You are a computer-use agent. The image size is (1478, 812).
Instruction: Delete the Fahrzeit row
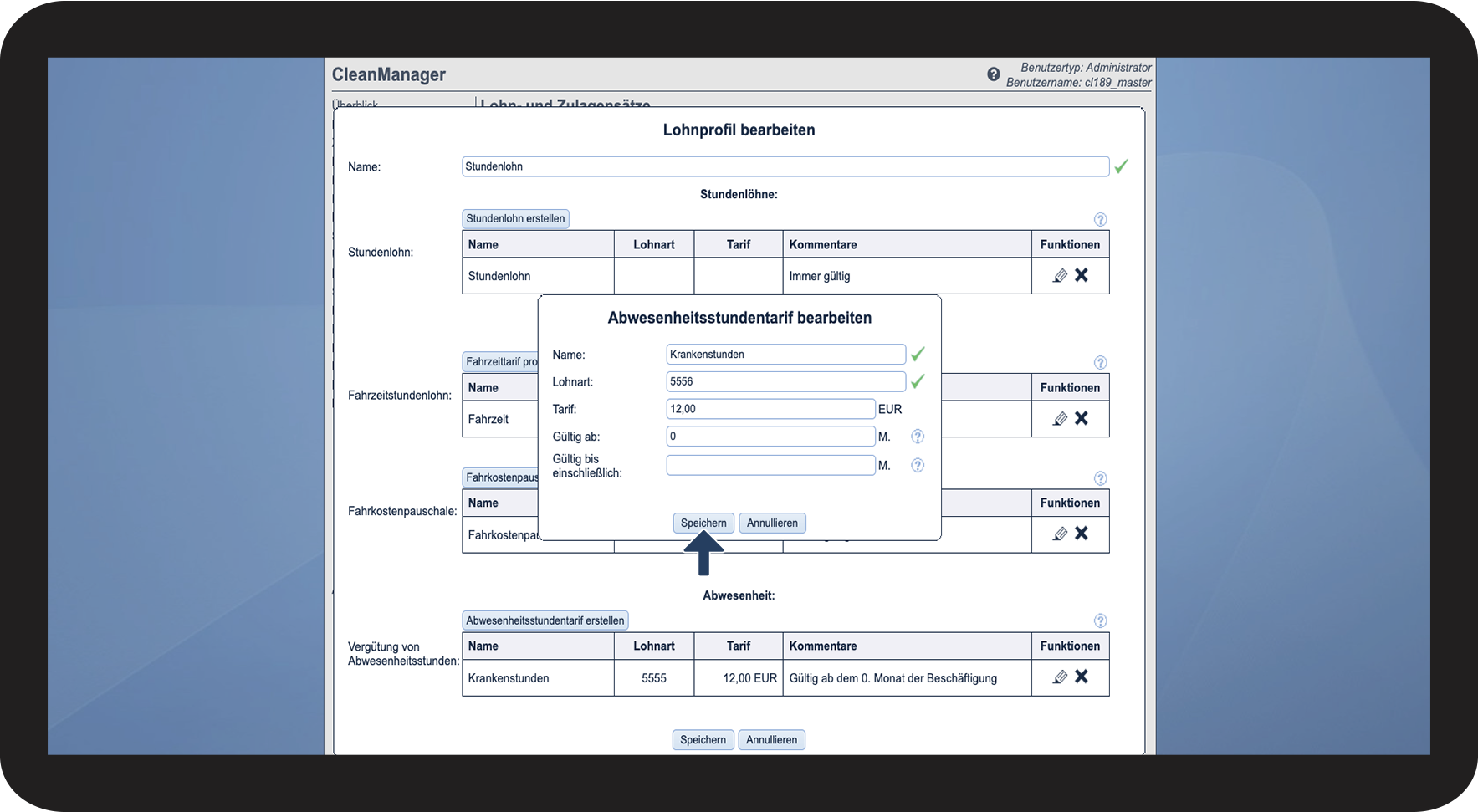pos(1082,418)
